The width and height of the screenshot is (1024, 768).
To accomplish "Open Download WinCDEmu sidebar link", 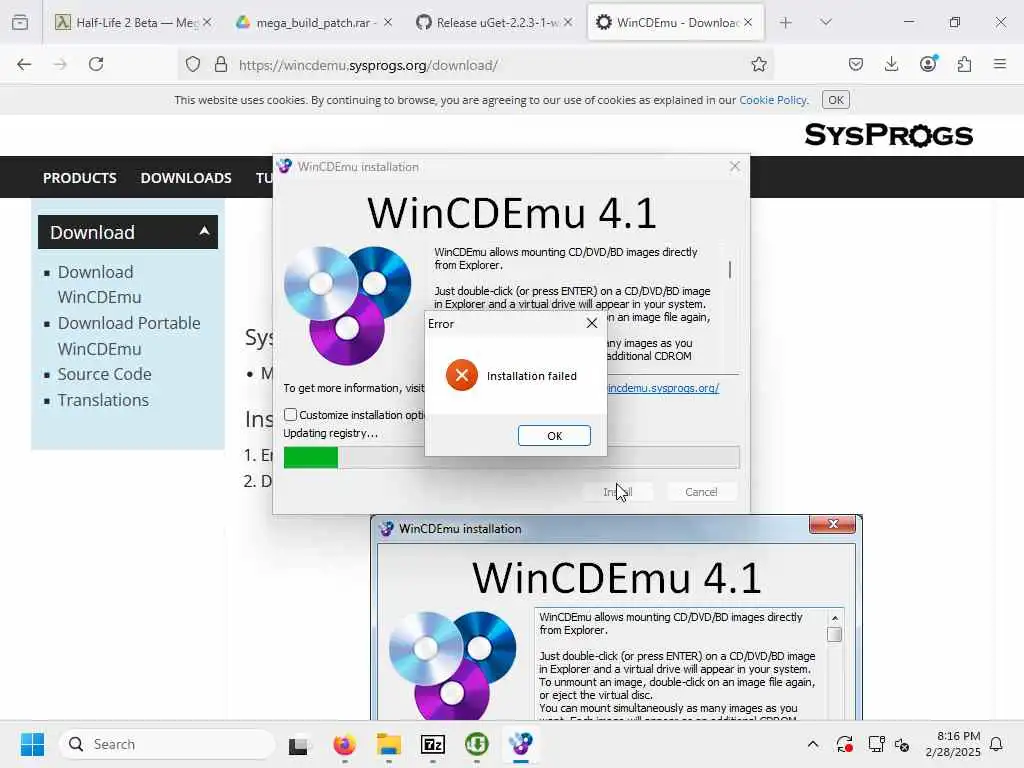I will [x=99, y=284].
